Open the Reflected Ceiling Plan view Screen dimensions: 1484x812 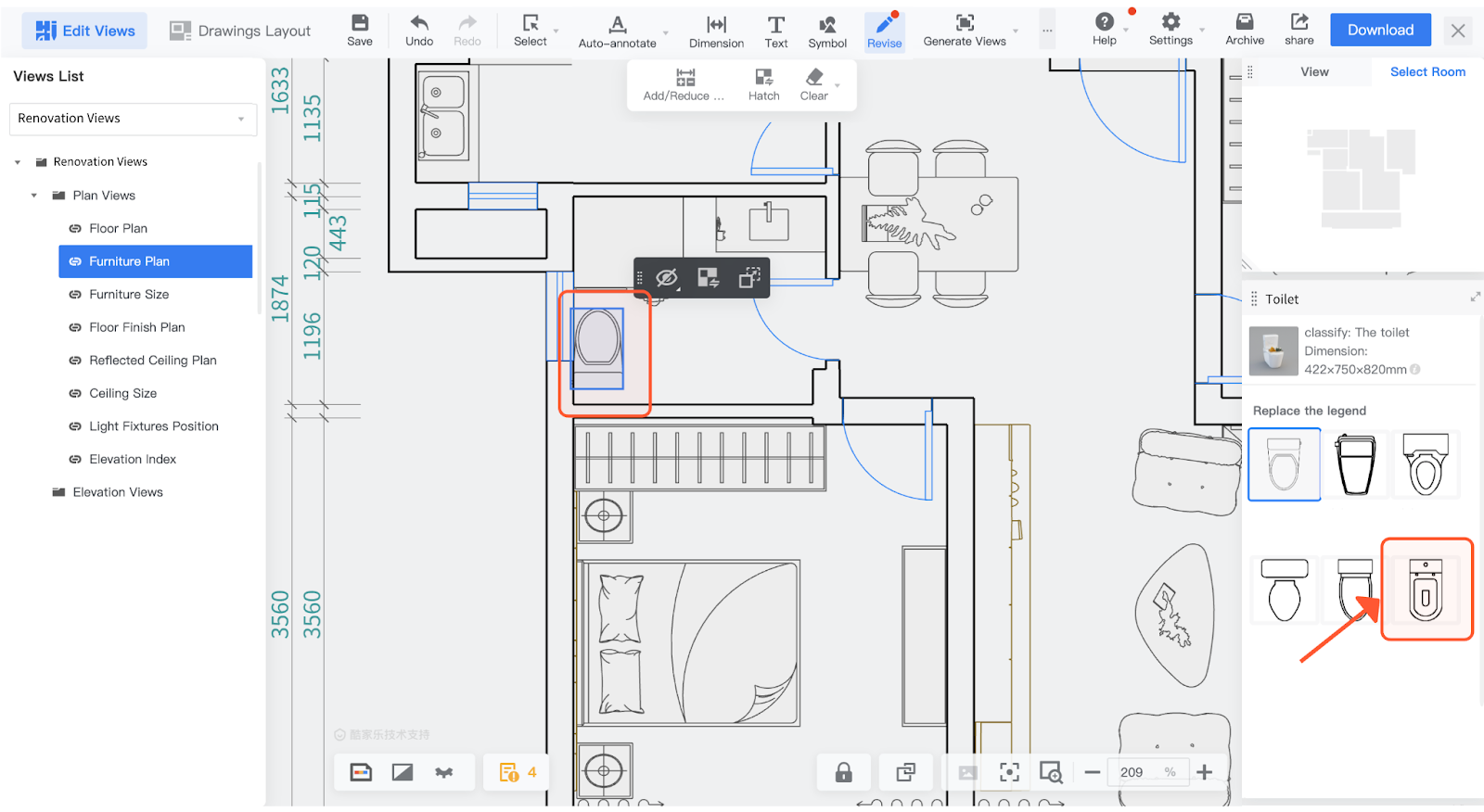pyautogui.click(x=152, y=361)
